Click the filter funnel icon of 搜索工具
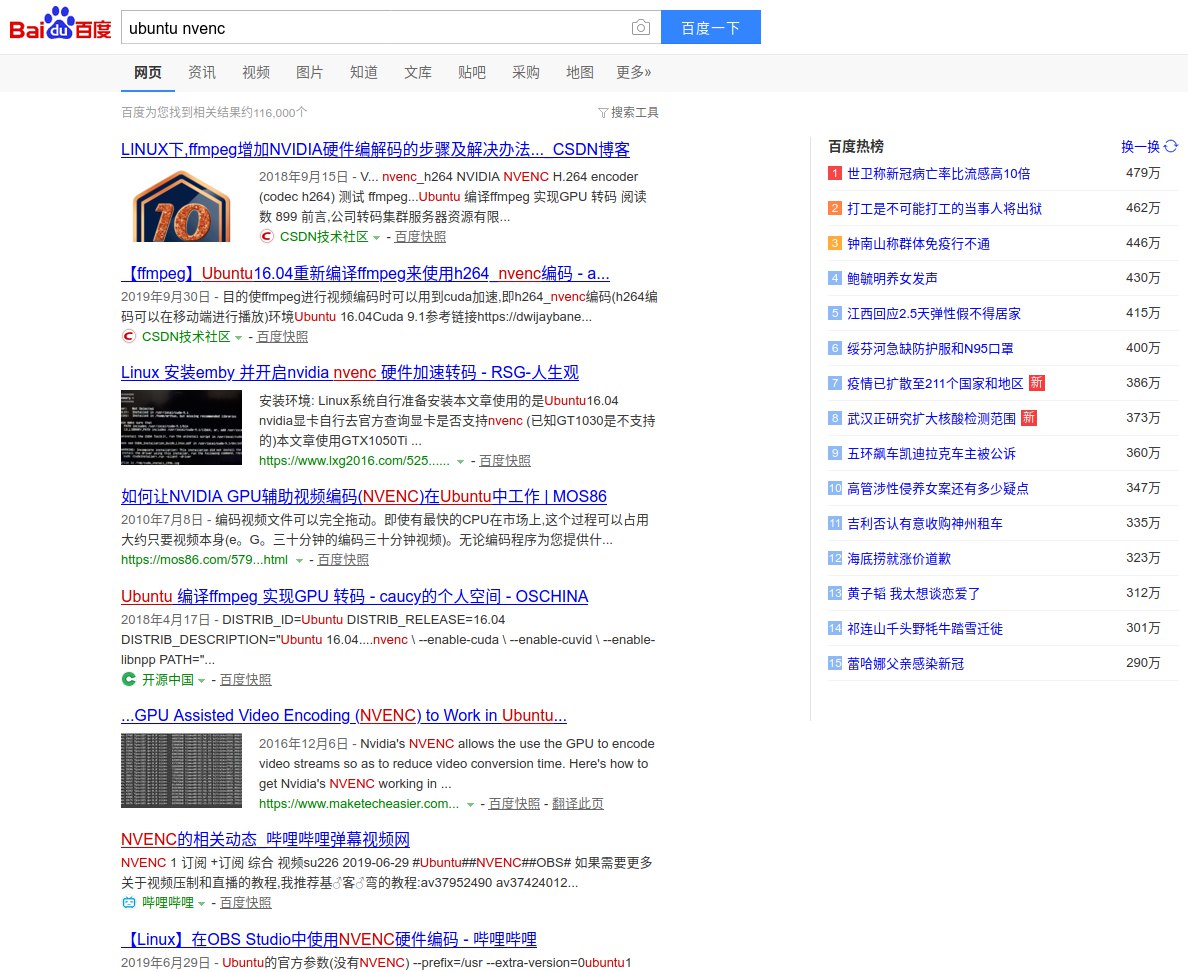Screen dimensions: 1188x972 pos(603,113)
